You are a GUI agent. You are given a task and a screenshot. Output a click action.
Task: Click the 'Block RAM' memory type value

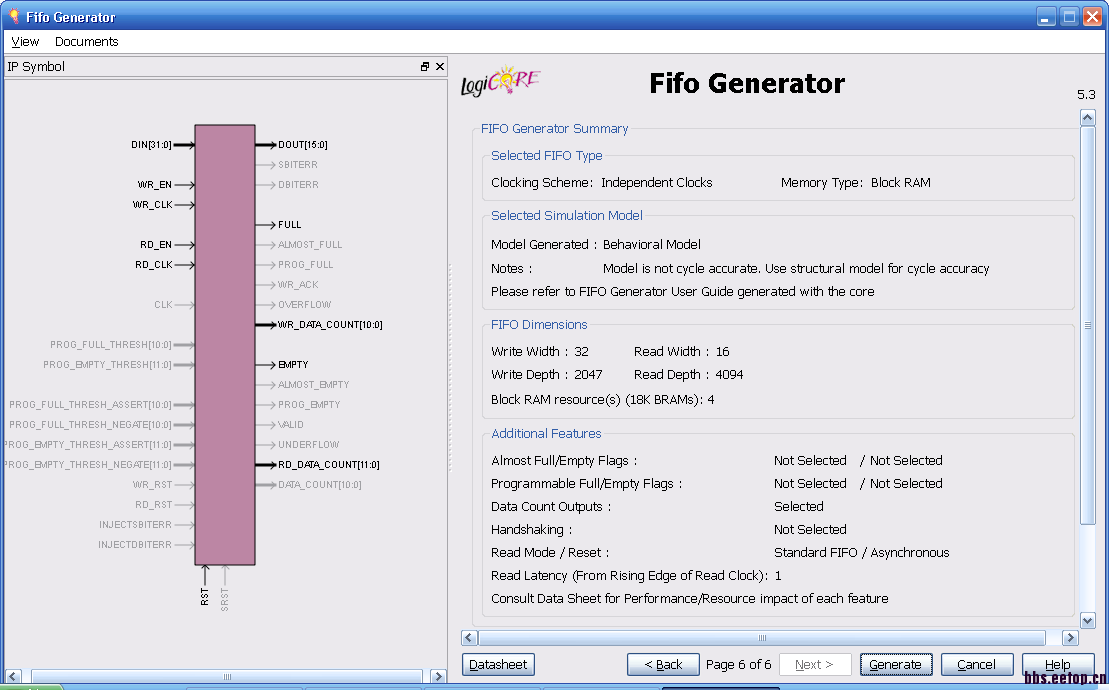click(x=900, y=182)
